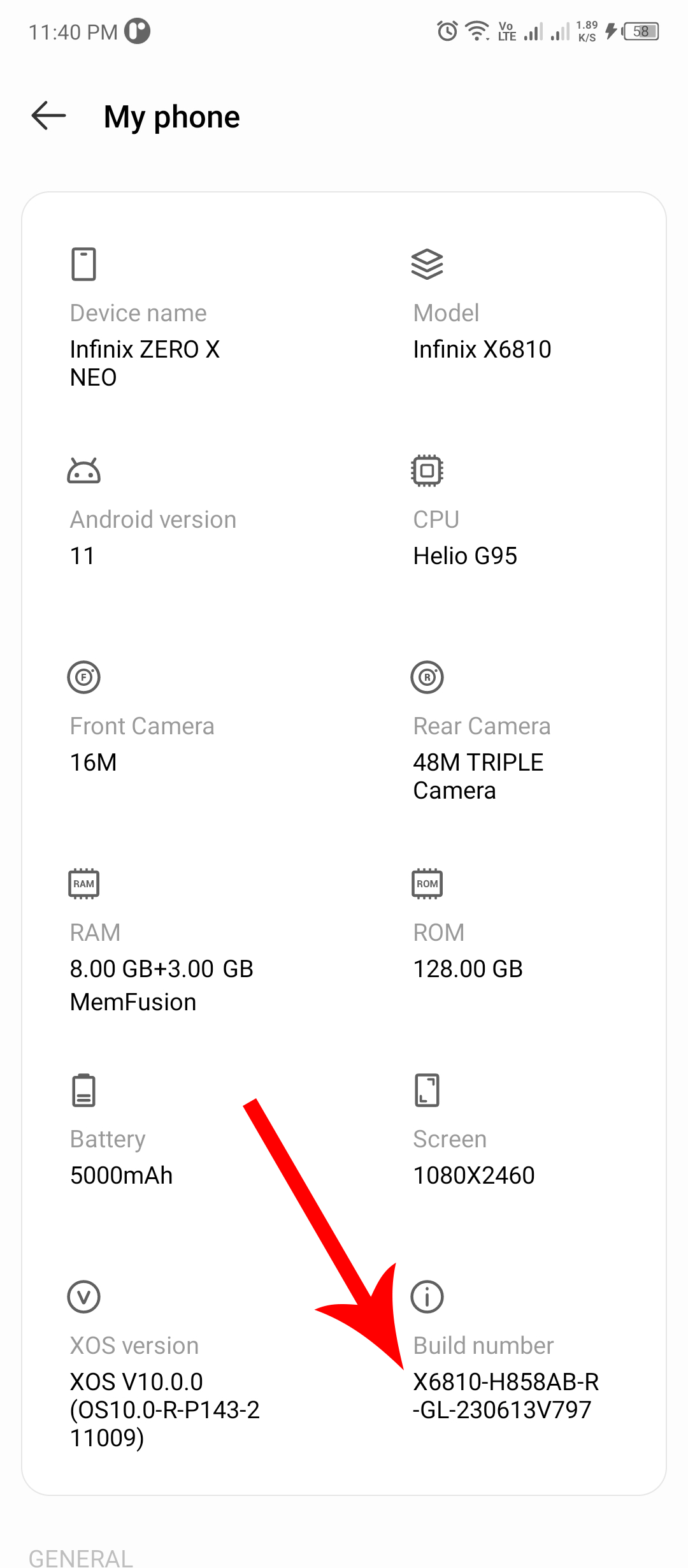The height and width of the screenshot is (1568, 688).
Task: Tap the Android version robot icon
Action: point(83,471)
